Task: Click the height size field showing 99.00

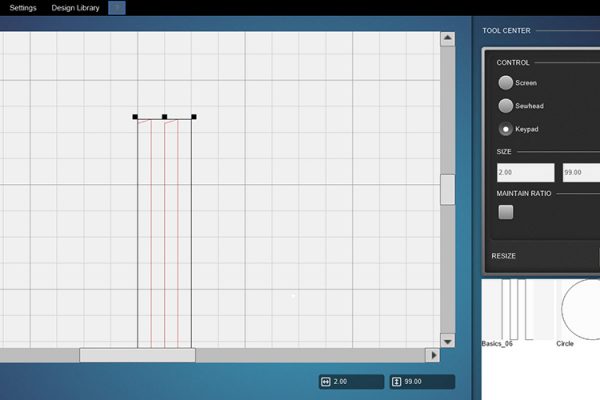Action: (581, 172)
